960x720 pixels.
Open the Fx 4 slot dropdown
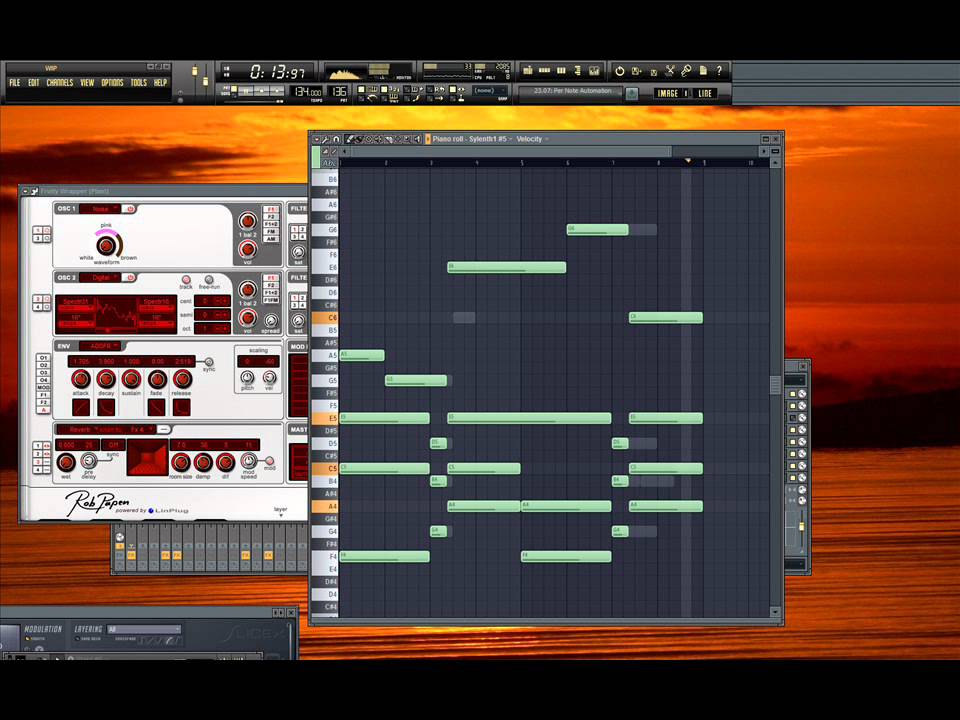coord(140,429)
